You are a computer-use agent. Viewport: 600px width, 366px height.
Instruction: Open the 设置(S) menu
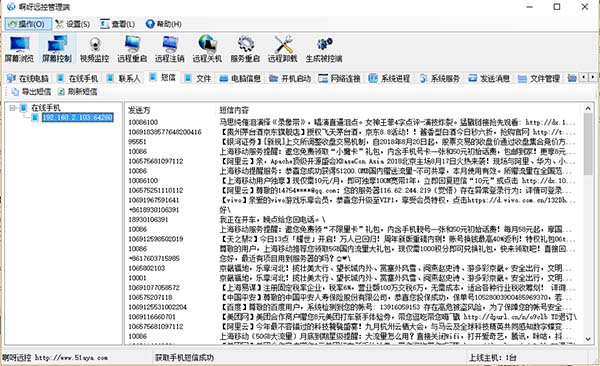[73, 24]
